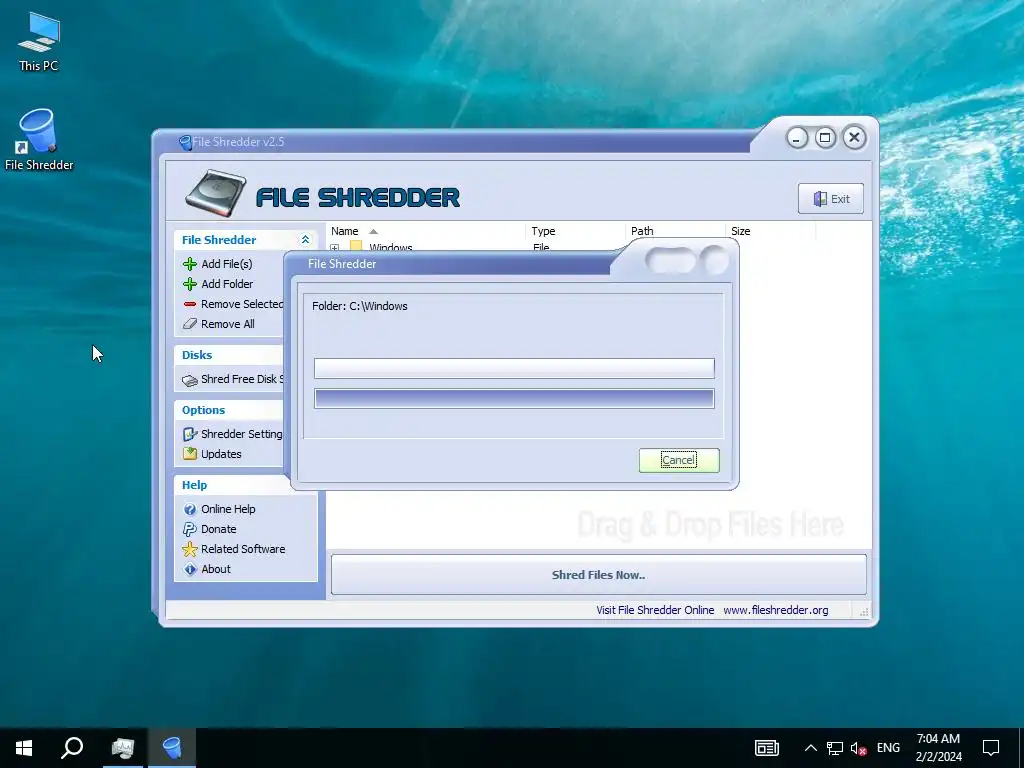Click the Updates label

[221, 454]
